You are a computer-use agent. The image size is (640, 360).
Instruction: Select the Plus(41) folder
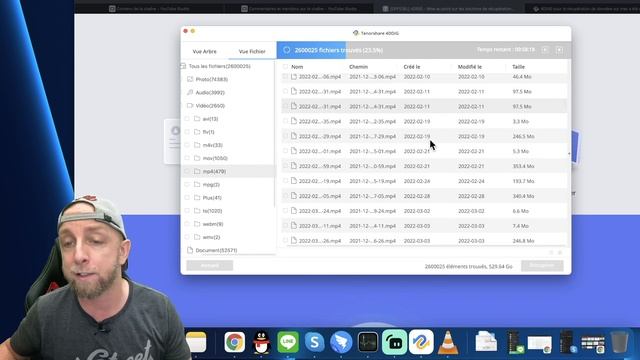coord(212,198)
